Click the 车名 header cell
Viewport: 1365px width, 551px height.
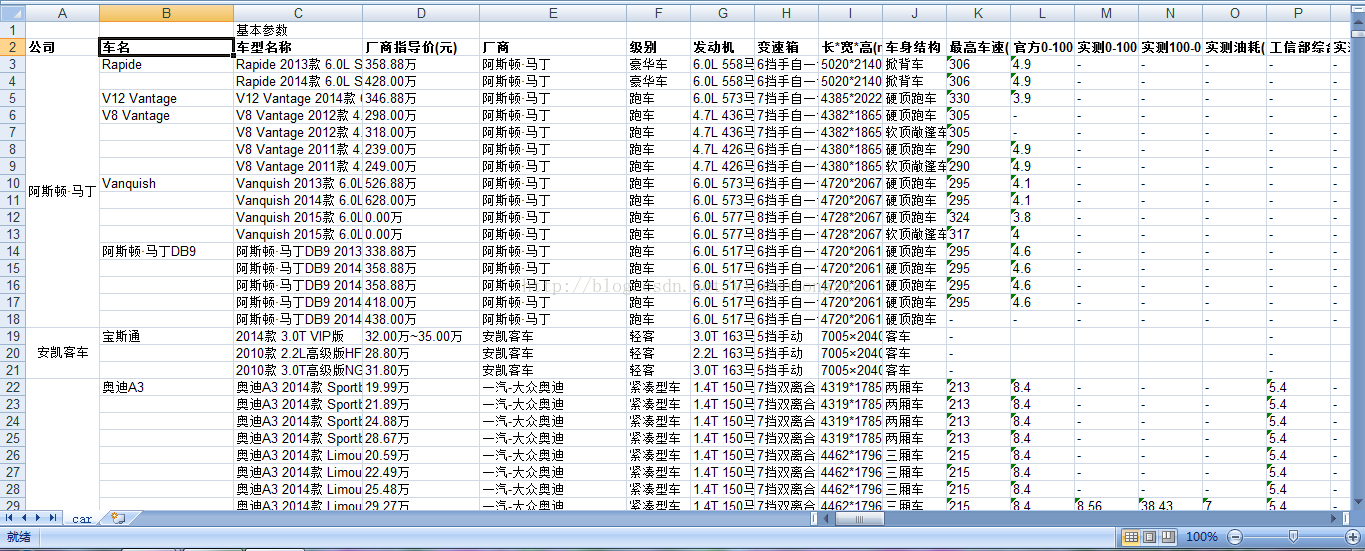point(166,47)
